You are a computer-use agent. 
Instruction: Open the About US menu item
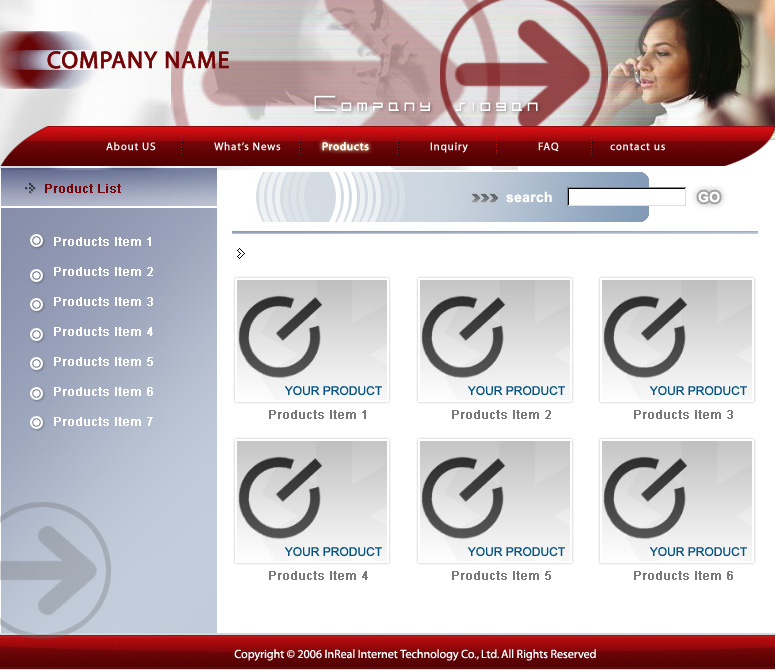click(131, 147)
